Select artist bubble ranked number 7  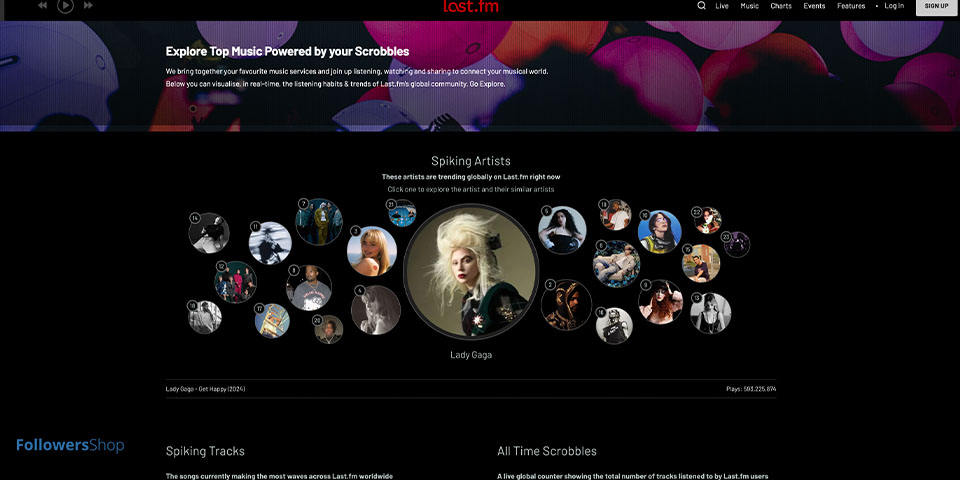[x=319, y=222]
